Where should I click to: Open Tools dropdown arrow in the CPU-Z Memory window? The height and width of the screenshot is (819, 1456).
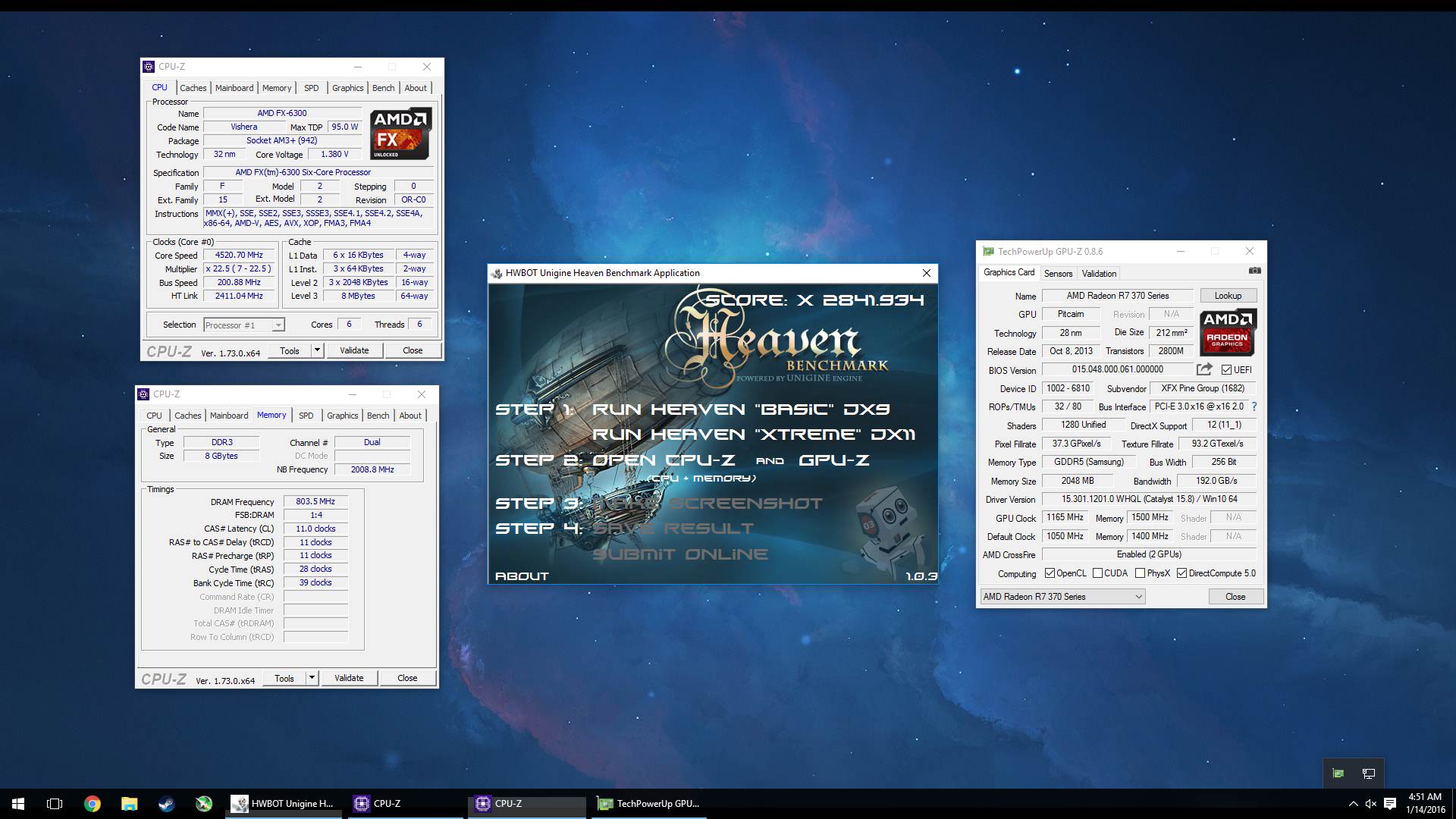coord(312,678)
